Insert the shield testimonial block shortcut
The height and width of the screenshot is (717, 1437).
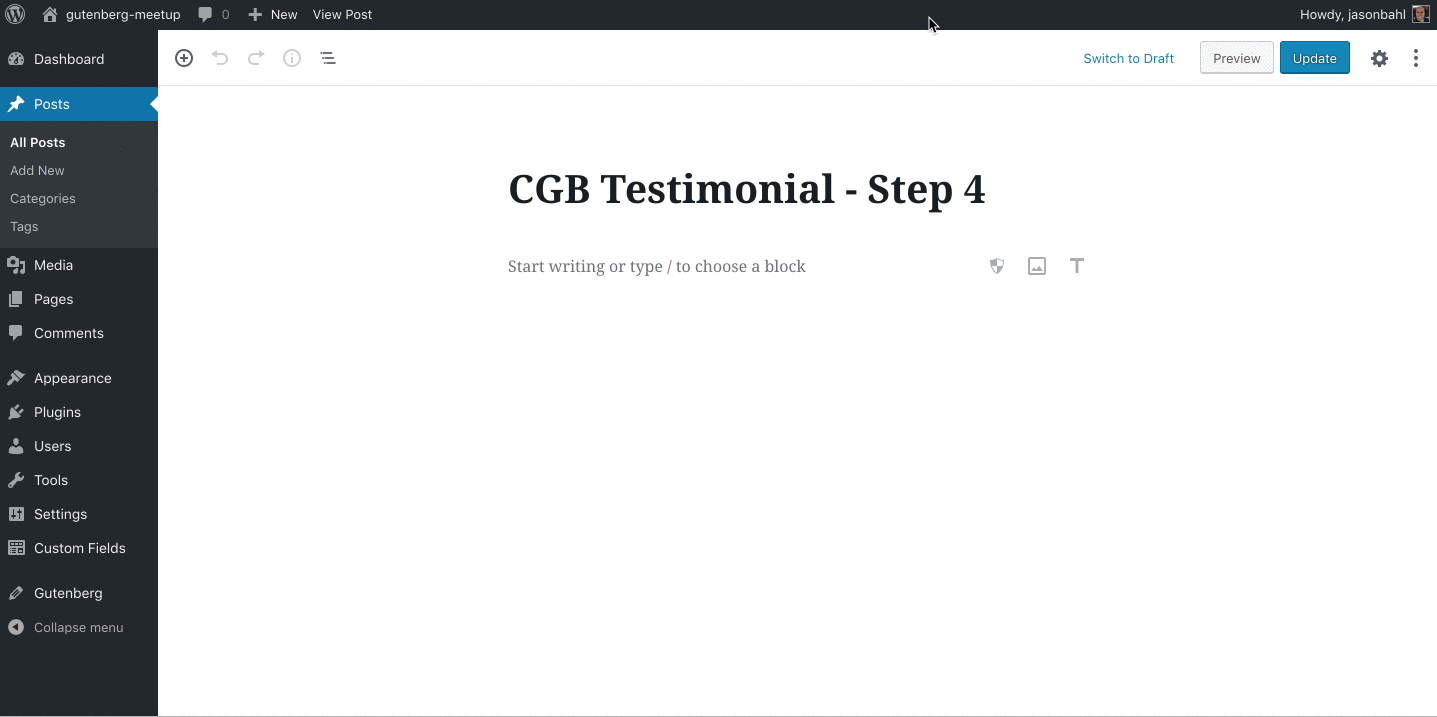[997, 266]
